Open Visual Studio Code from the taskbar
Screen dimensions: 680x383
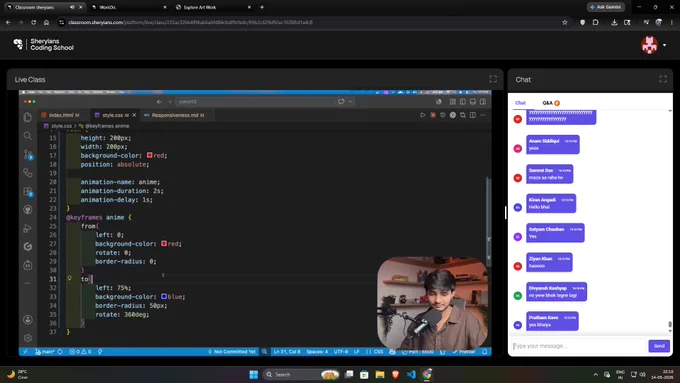tap(411, 374)
